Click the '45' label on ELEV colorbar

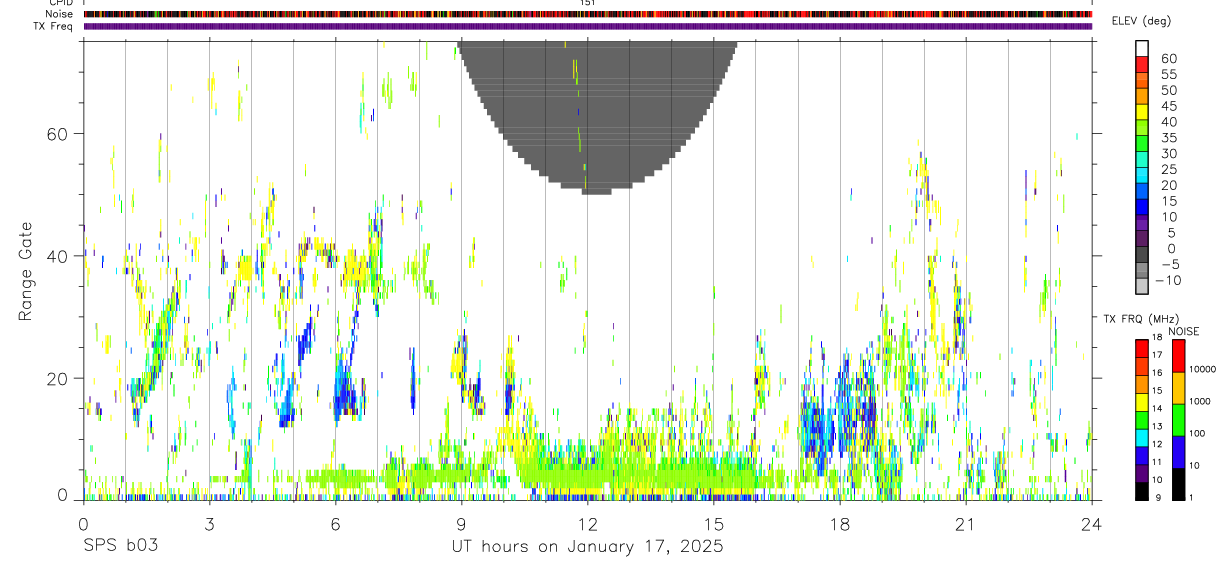click(1167, 106)
